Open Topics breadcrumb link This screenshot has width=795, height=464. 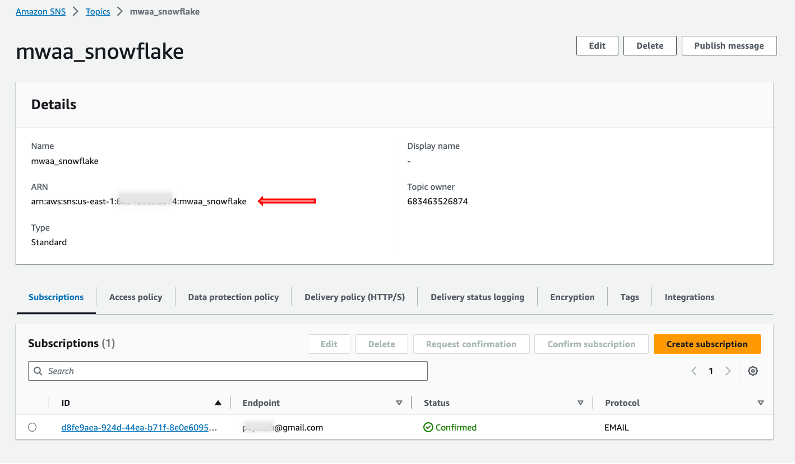(98, 12)
